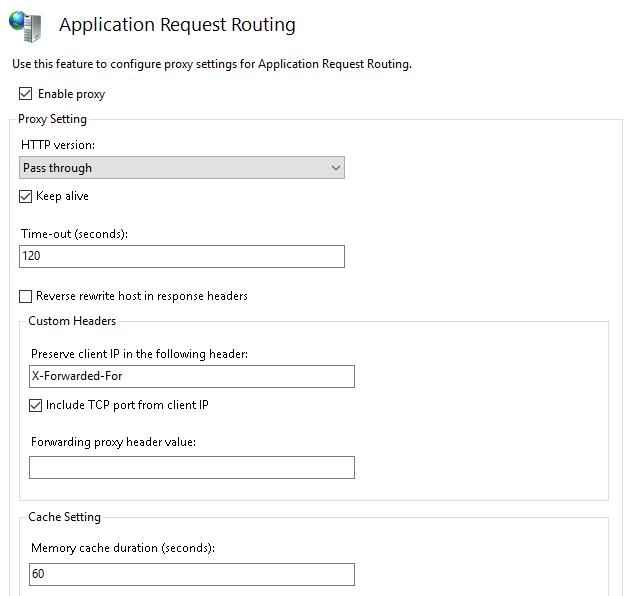Screen dimensions: 633x596
Task: Enable Reverse rewrite host in response headers
Action: [25, 296]
